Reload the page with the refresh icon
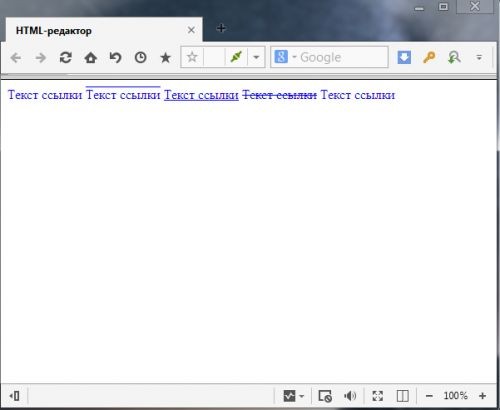 [x=65, y=58]
